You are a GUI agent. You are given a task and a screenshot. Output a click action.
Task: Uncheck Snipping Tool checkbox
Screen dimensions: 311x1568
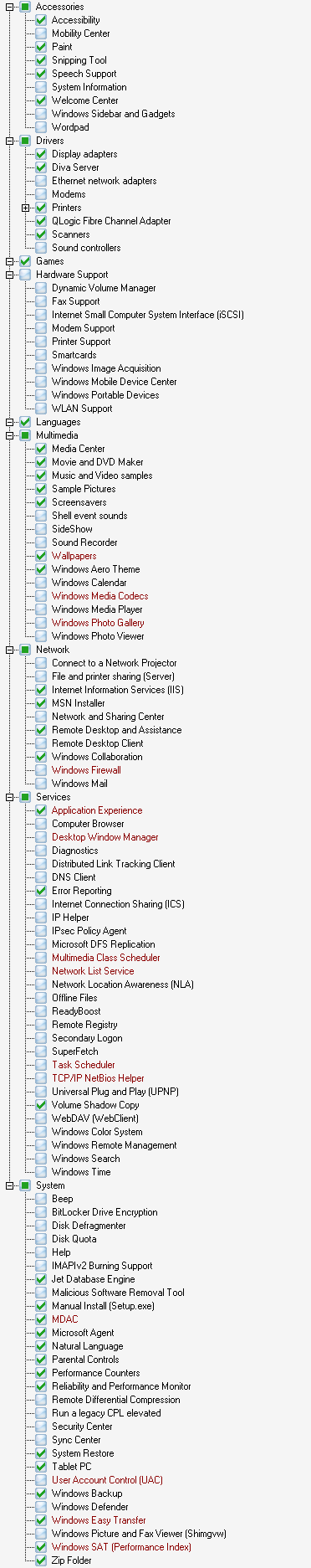coord(41,60)
